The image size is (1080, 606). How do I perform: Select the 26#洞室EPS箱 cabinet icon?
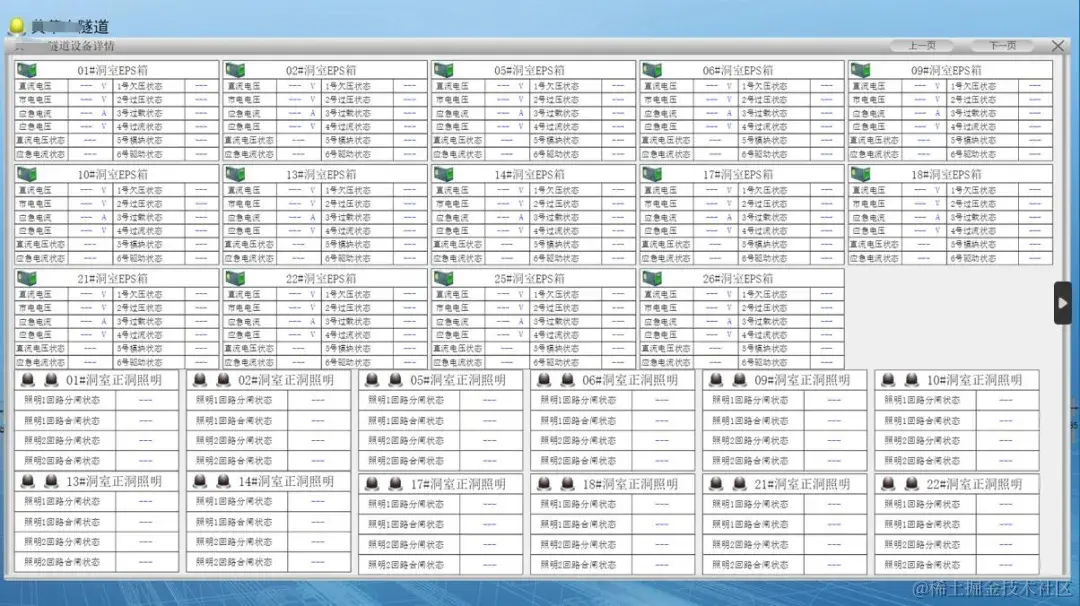[652, 278]
